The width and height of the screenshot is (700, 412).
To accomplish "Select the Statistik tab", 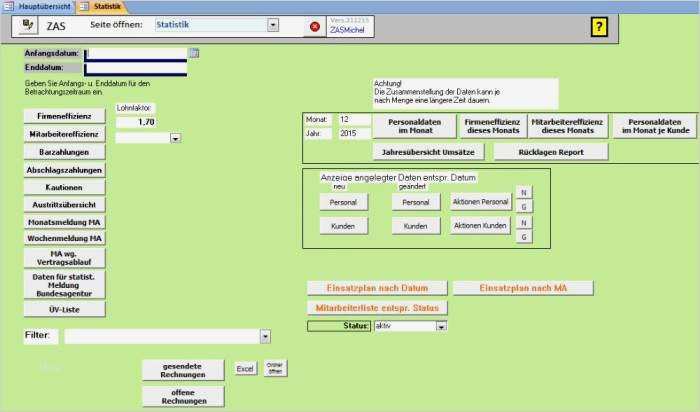I will coord(102,7).
